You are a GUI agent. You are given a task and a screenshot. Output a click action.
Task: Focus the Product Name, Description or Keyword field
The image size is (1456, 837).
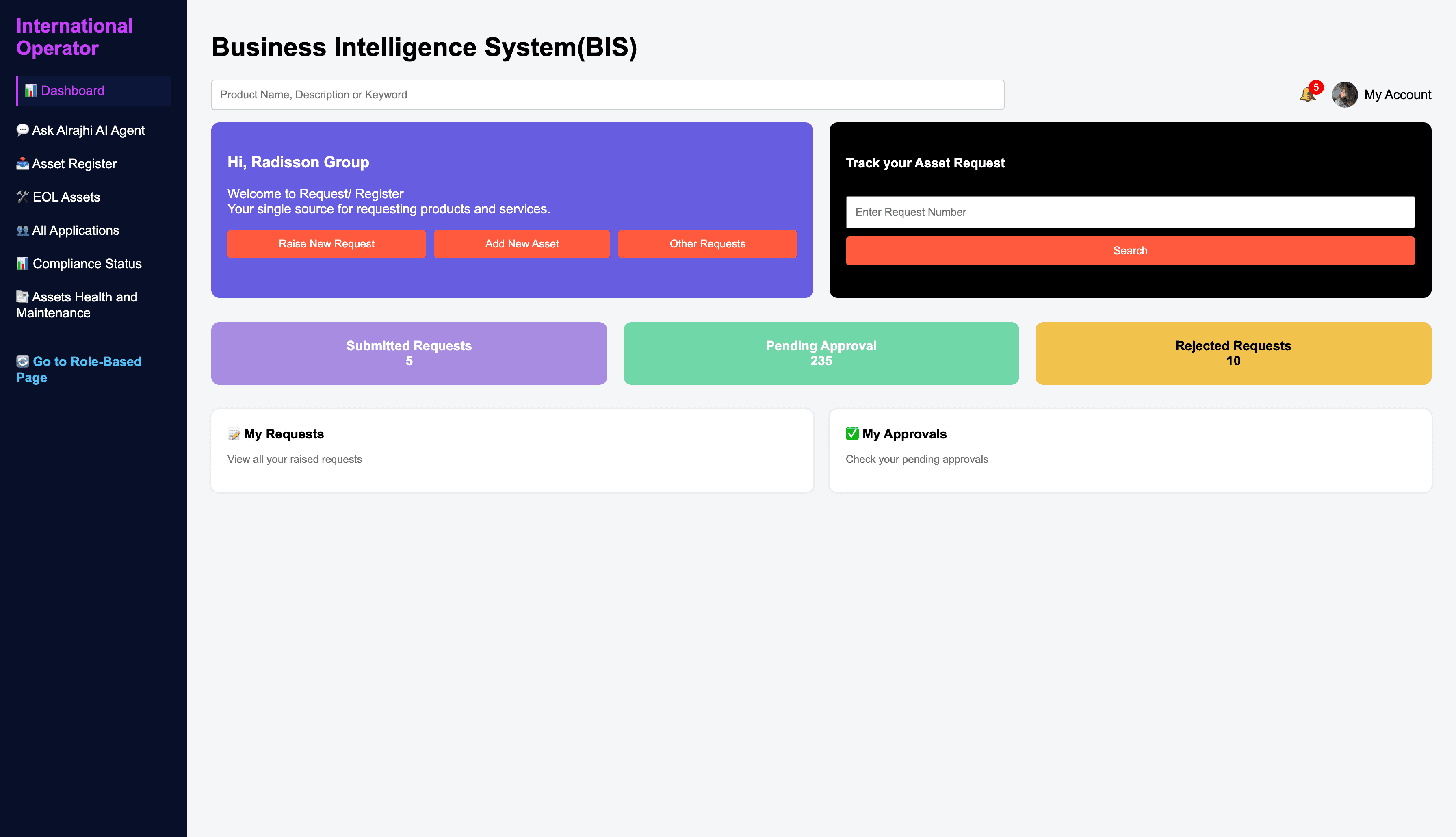pyautogui.click(x=607, y=95)
